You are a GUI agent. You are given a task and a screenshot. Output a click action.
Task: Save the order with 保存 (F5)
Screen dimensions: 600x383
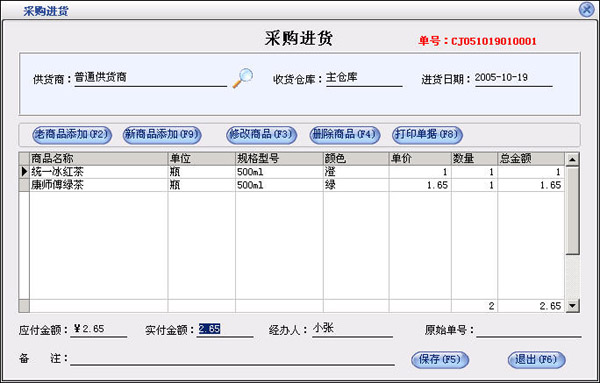click(440, 360)
